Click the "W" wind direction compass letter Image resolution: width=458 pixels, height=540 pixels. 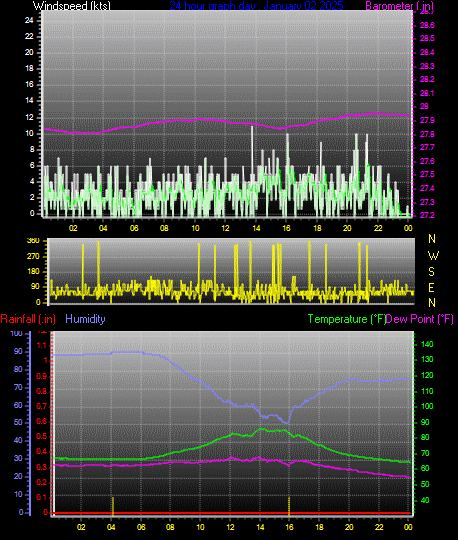point(433,256)
